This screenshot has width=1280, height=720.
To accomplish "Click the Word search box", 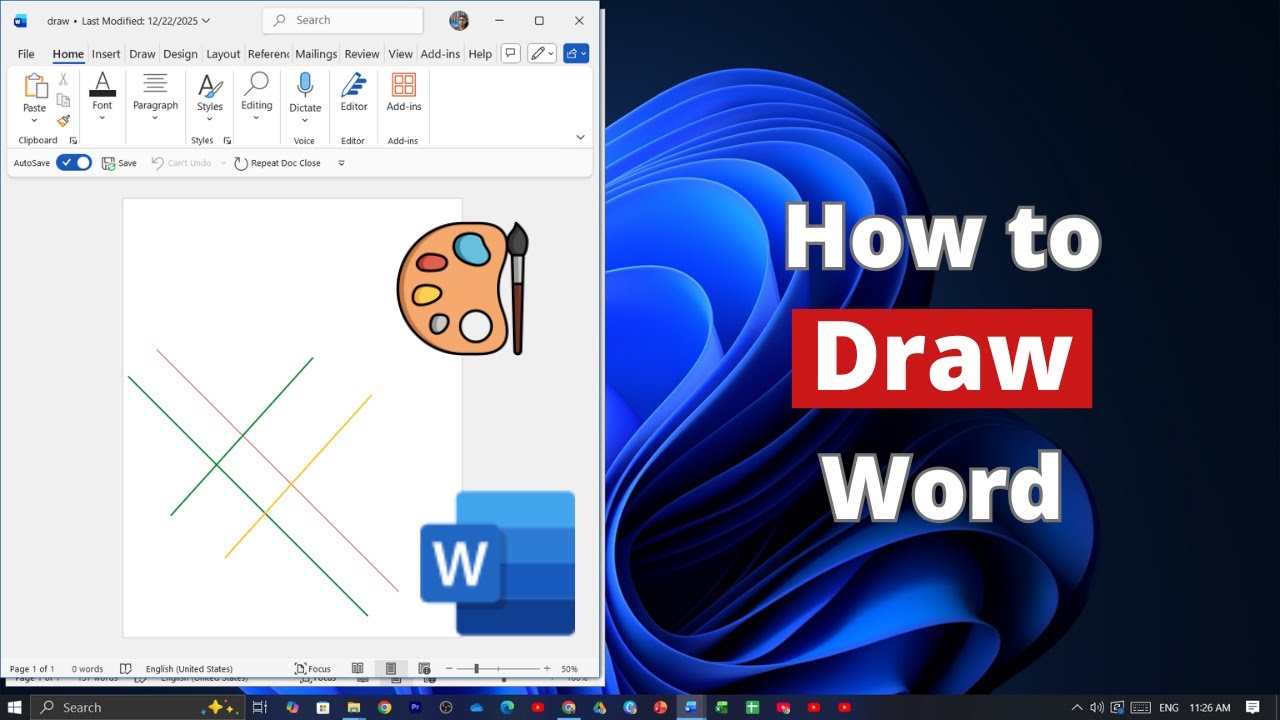I will click(x=343, y=20).
